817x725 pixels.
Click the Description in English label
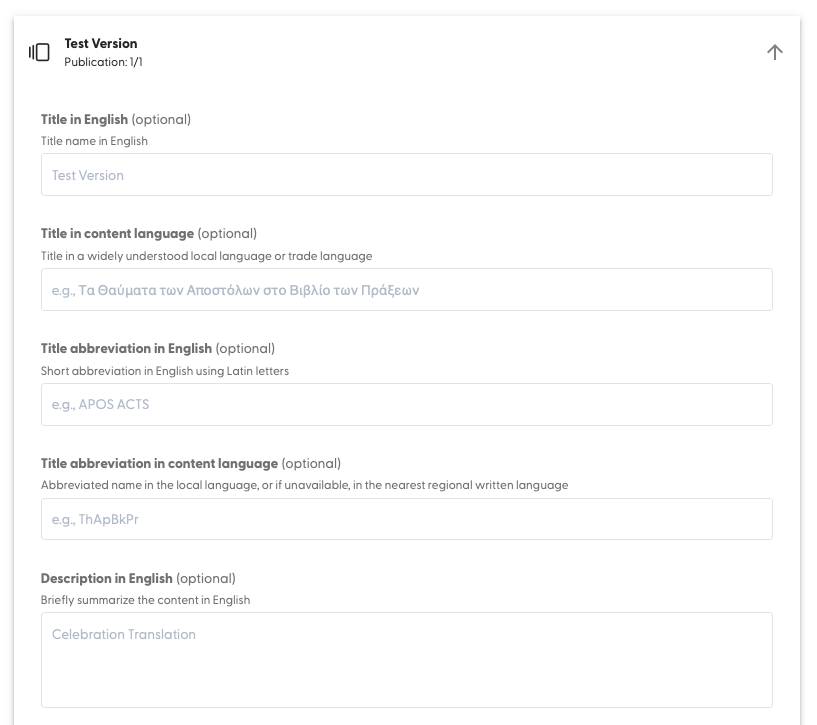pyautogui.click(x=107, y=578)
